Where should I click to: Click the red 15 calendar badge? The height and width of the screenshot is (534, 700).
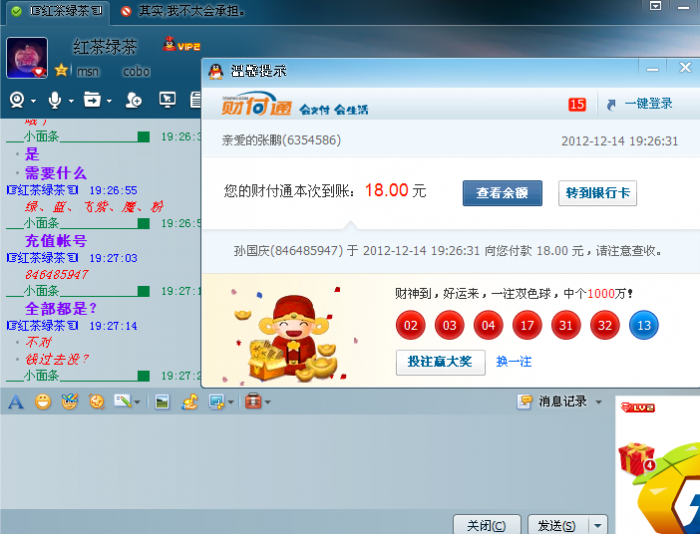[x=577, y=104]
